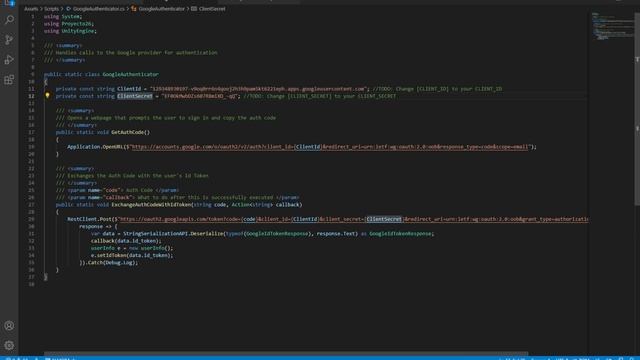The width and height of the screenshot is (640, 360).
Task: Click the param name="code" doc comment
Action: click(x=117, y=190)
